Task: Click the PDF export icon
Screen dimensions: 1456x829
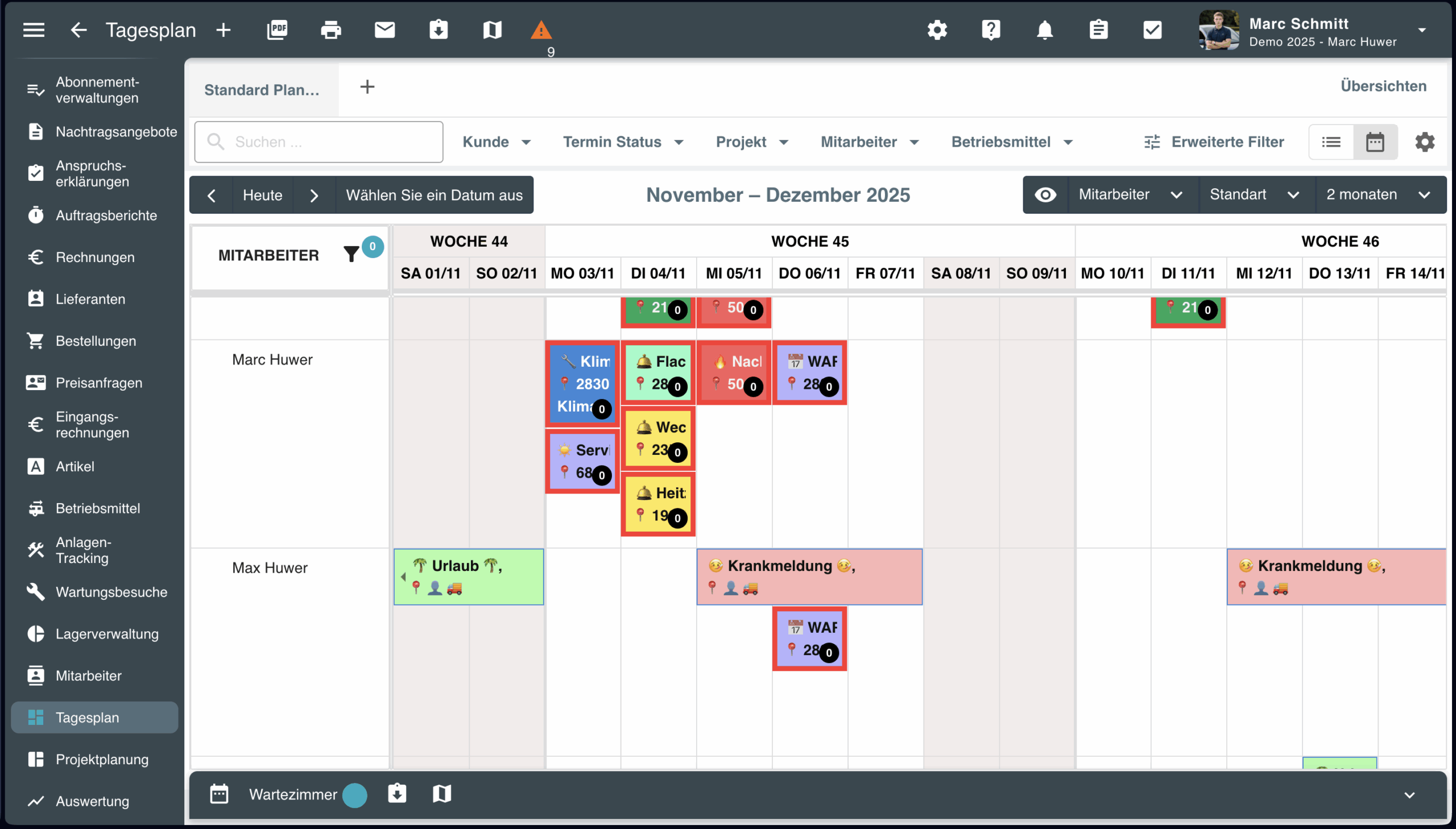Action: coord(278,30)
